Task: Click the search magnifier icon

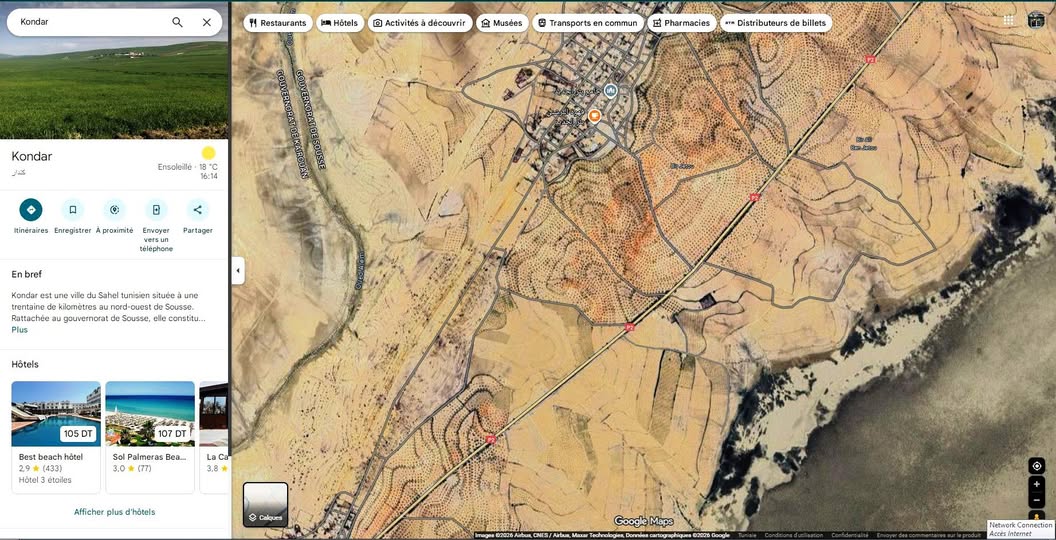Action: point(177,22)
